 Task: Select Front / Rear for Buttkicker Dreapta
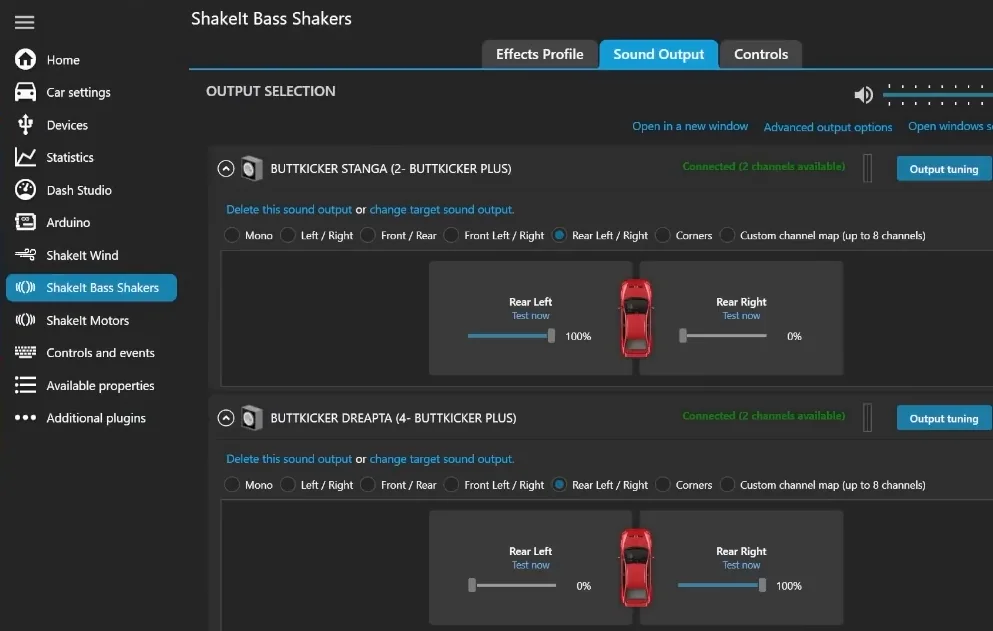click(x=398, y=485)
